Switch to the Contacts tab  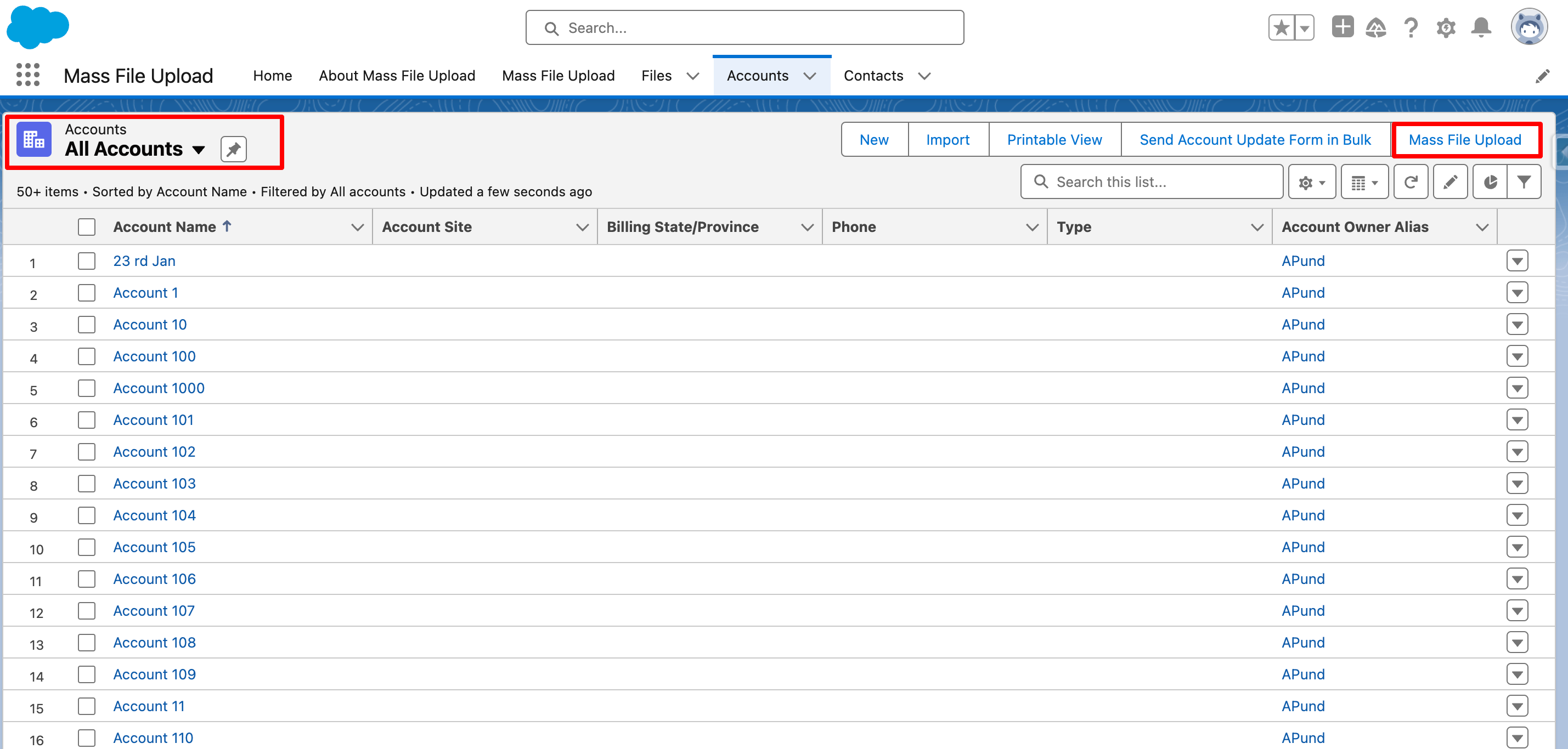(x=873, y=76)
